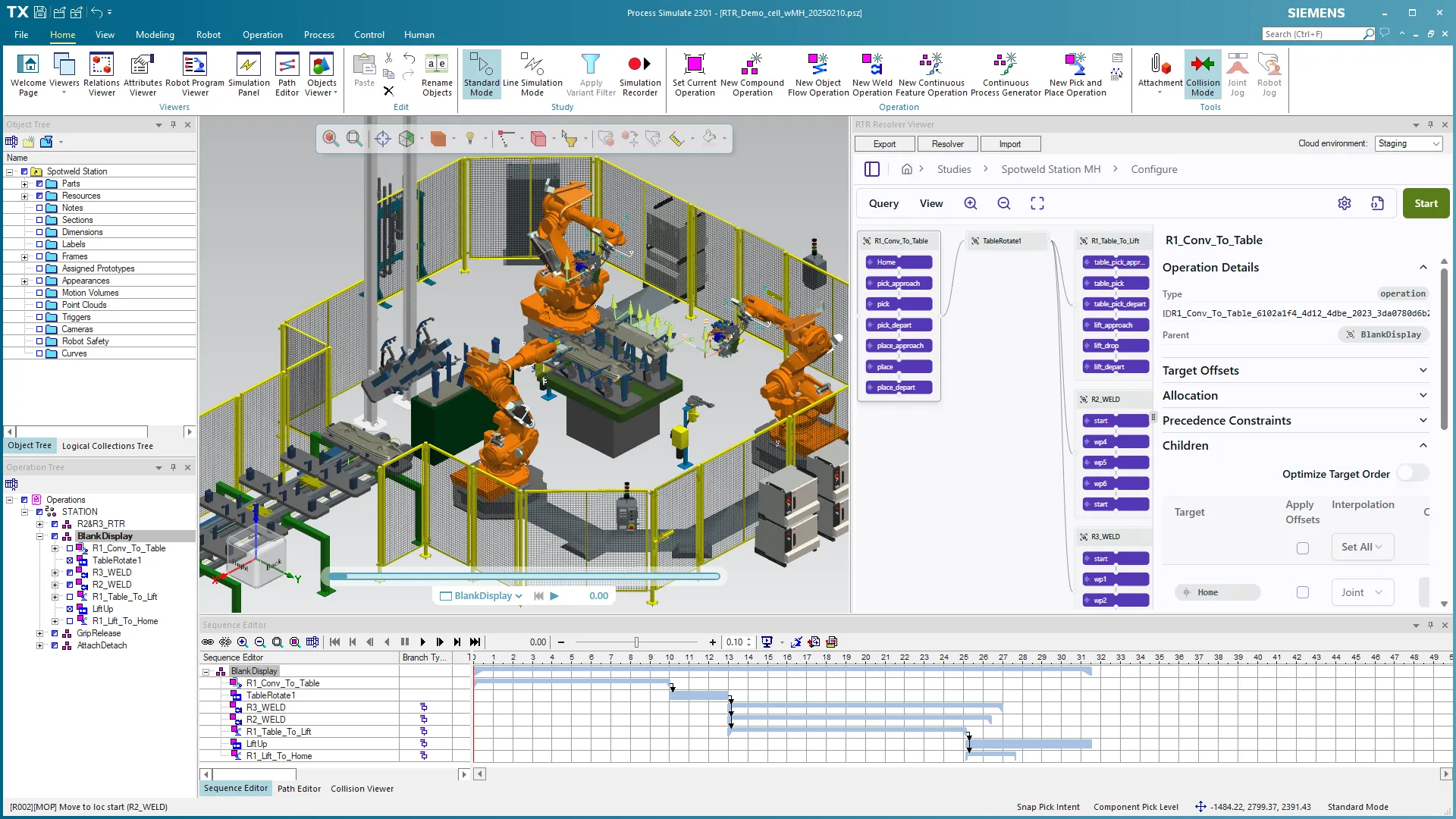Open the Joint interpolation dropdown

coord(1362,592)
